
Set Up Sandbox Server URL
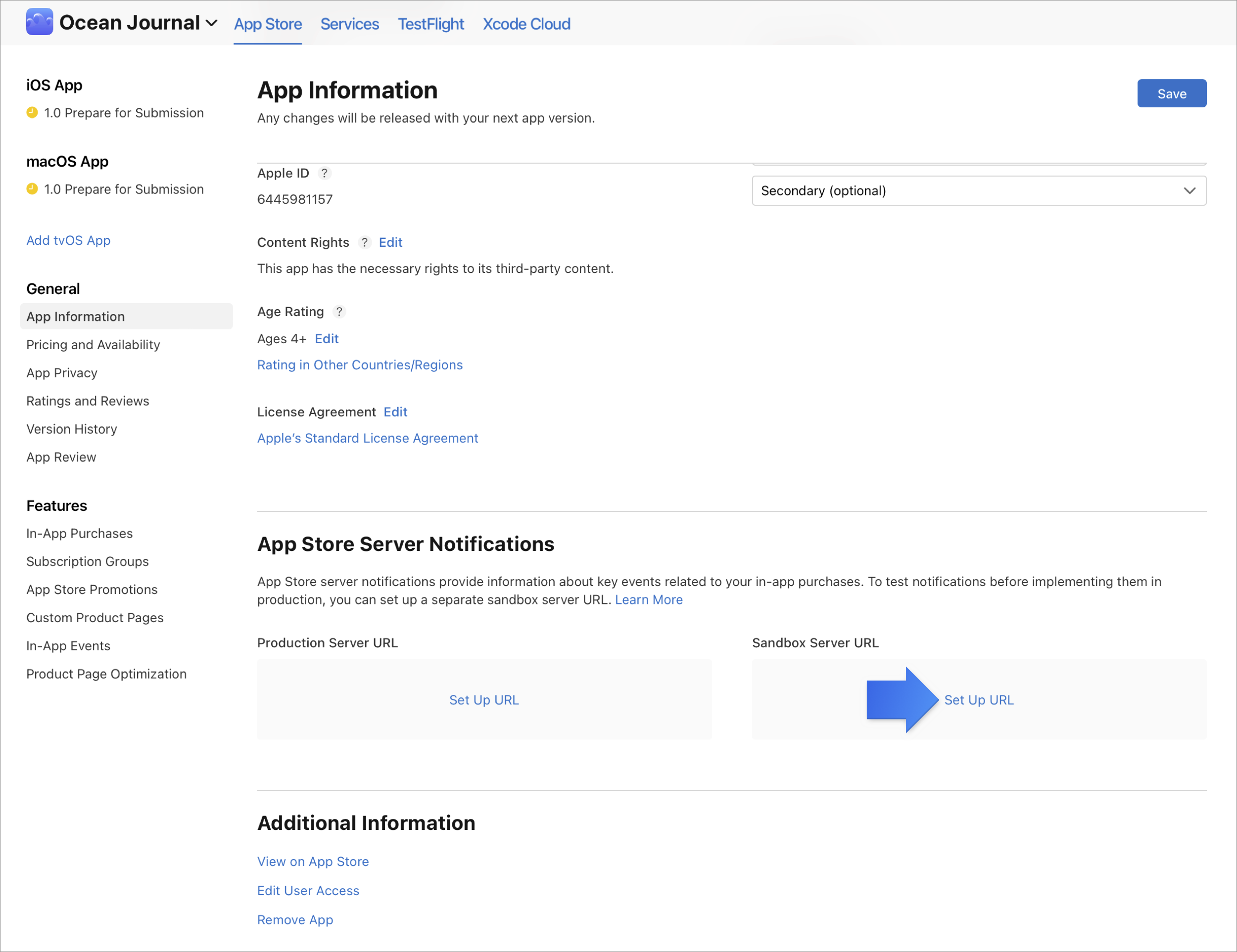coord(978,699)
